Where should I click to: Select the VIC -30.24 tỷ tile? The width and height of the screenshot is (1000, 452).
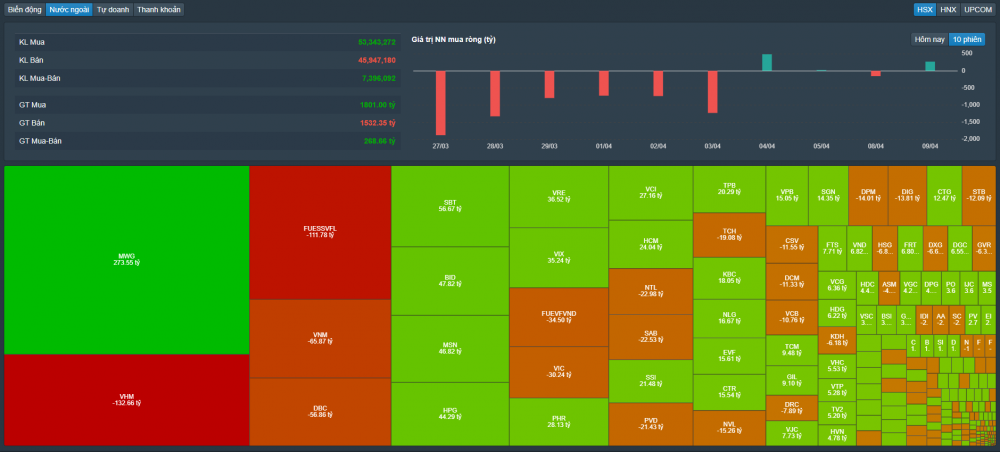(559, 372)
